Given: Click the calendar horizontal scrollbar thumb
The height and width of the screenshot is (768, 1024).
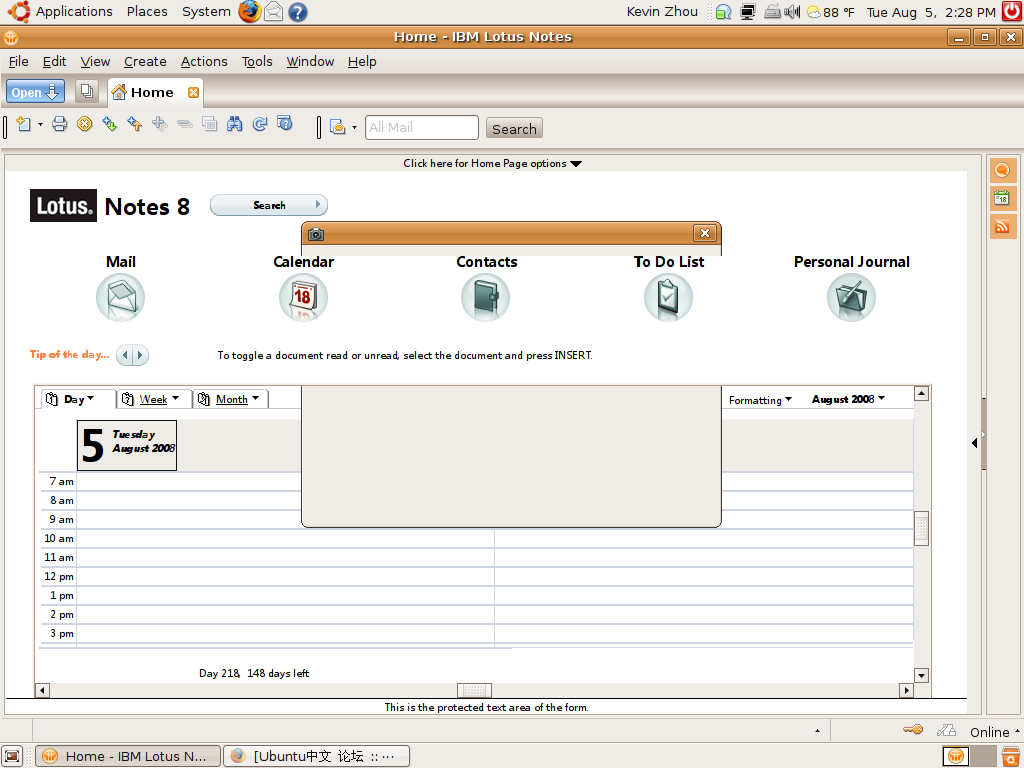Looking at the screenshot, I should pos(474,690).
